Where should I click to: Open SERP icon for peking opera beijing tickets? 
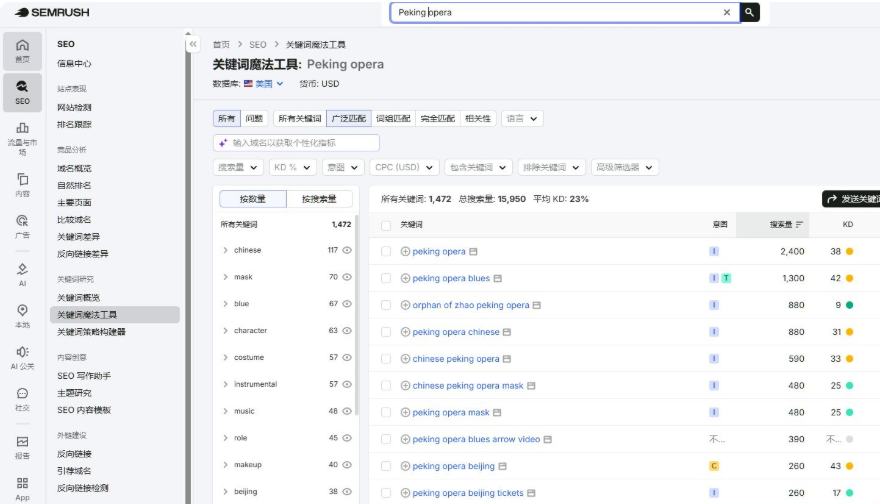[x=531, y=493]
